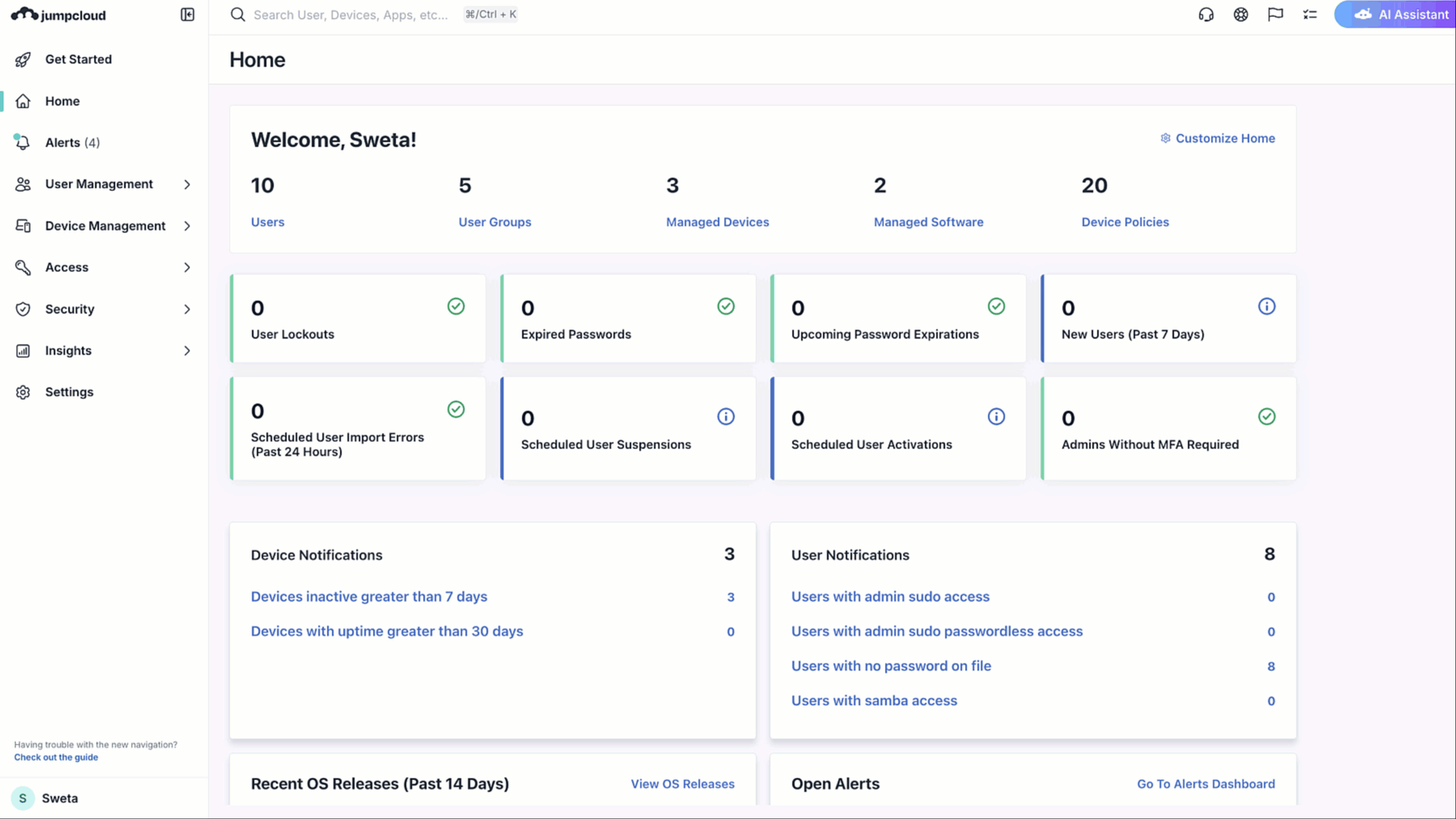
Task: Click info icon on Scheduled User Suspensions
Action: pos(726,417)
